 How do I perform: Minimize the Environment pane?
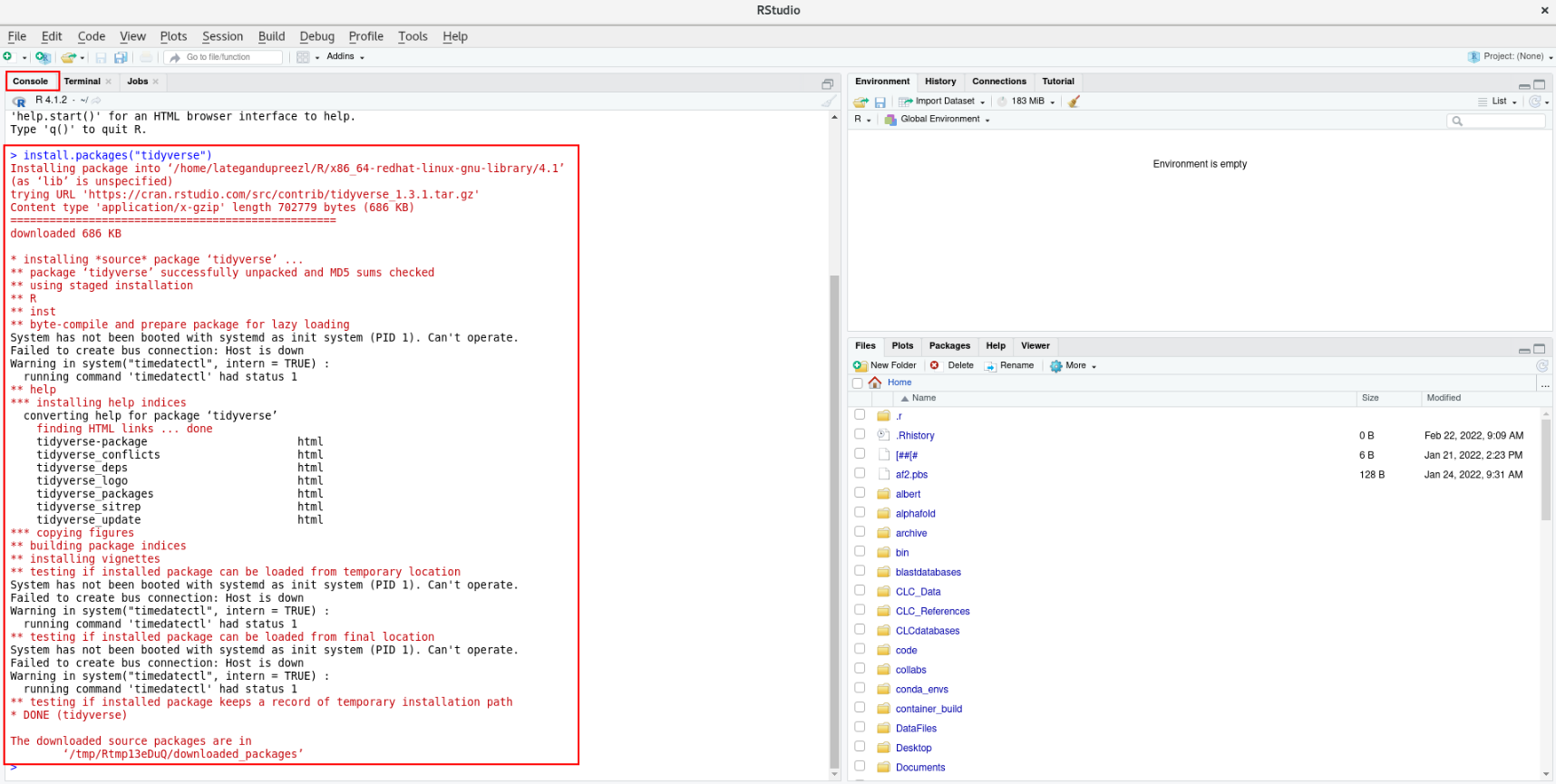(x=1524, y=86)
